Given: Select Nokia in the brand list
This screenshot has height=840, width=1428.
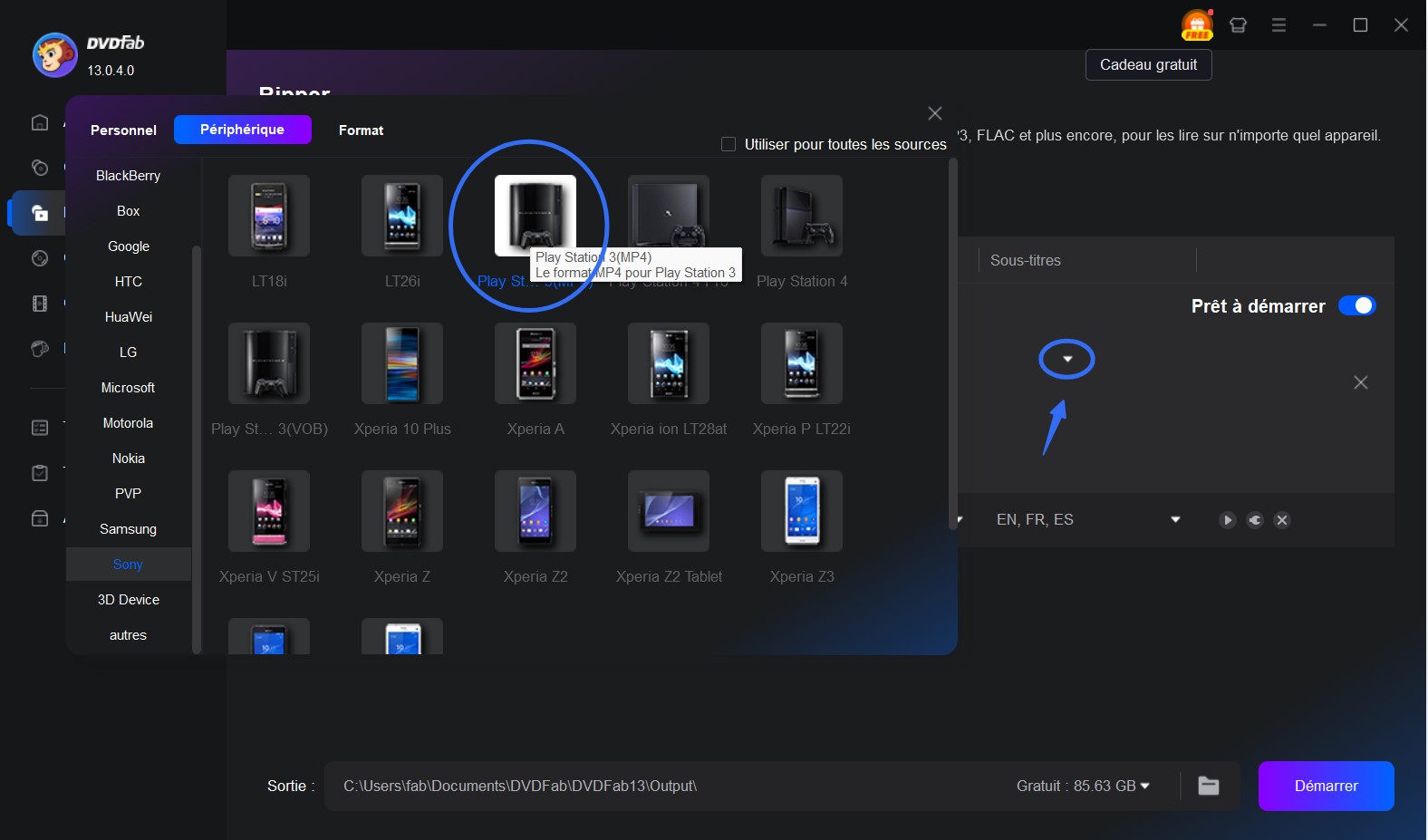Looking at the screenshot, I should 128,459.
